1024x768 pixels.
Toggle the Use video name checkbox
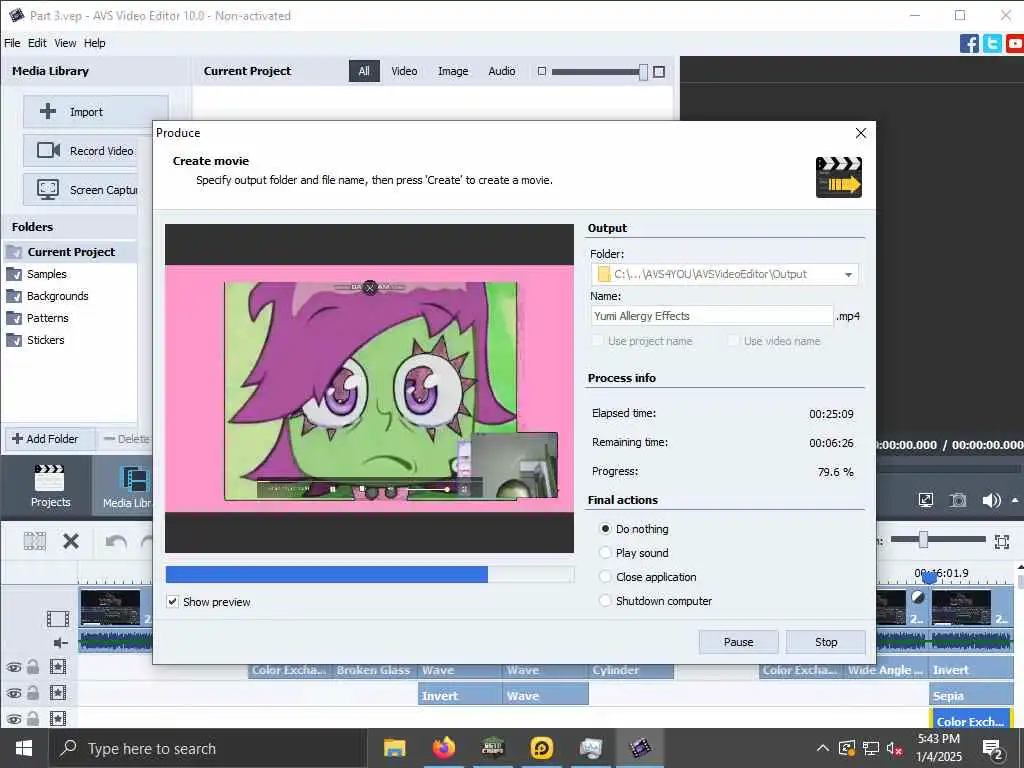pyautogui.click(x=733, y=340)
